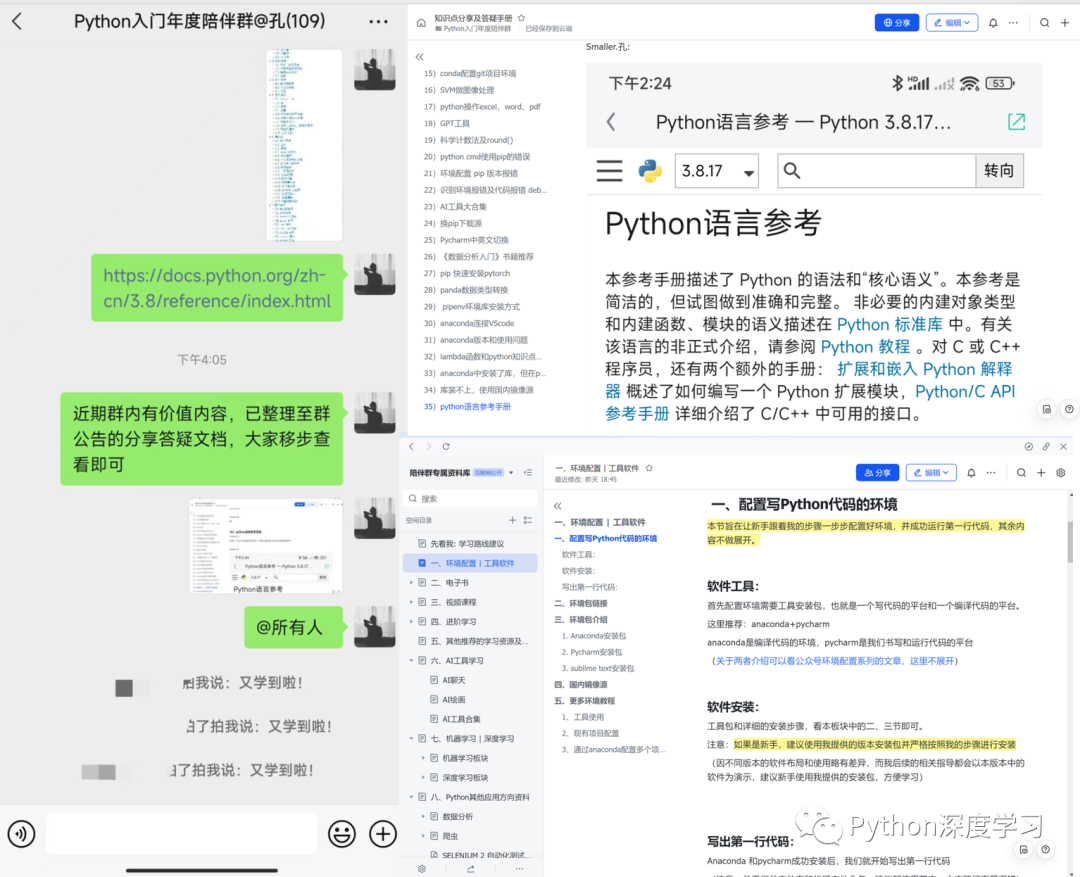Open the Python 标准库 link
Screen dimensions: 1080x877
[889, 324]
